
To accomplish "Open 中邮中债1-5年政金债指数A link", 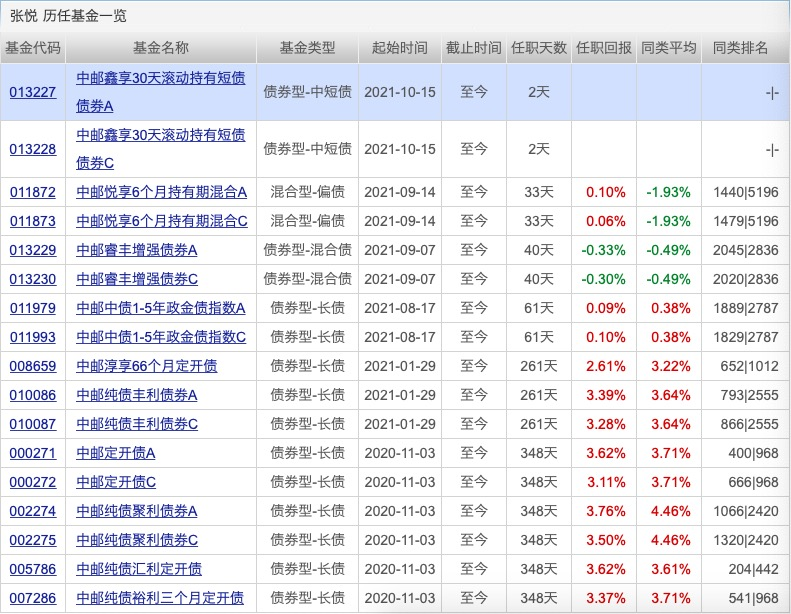I will click(161, 308).
